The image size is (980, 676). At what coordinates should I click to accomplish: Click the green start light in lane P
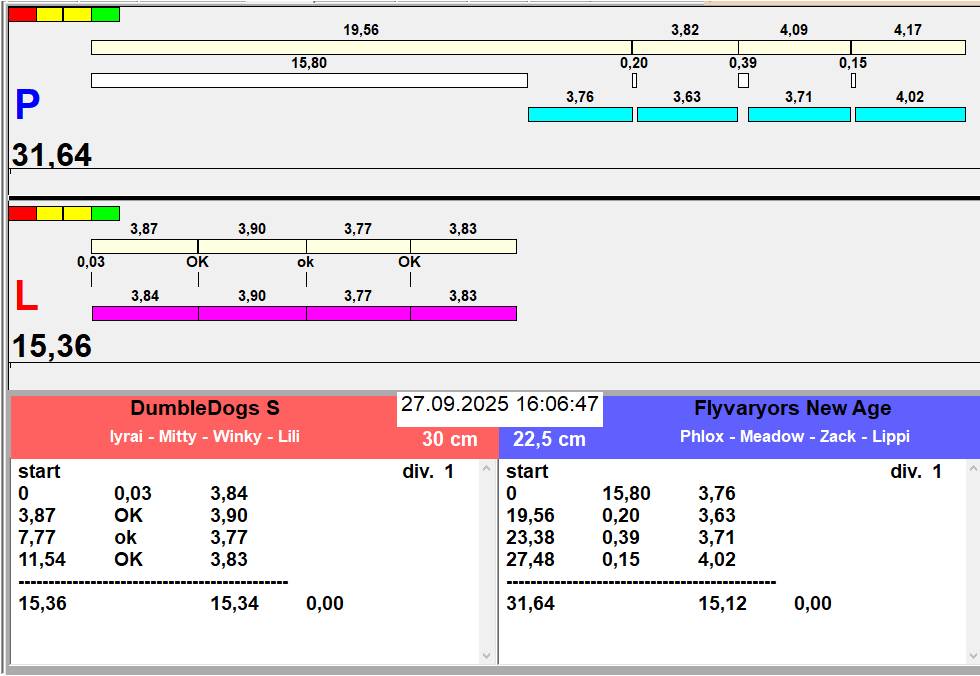106,14
